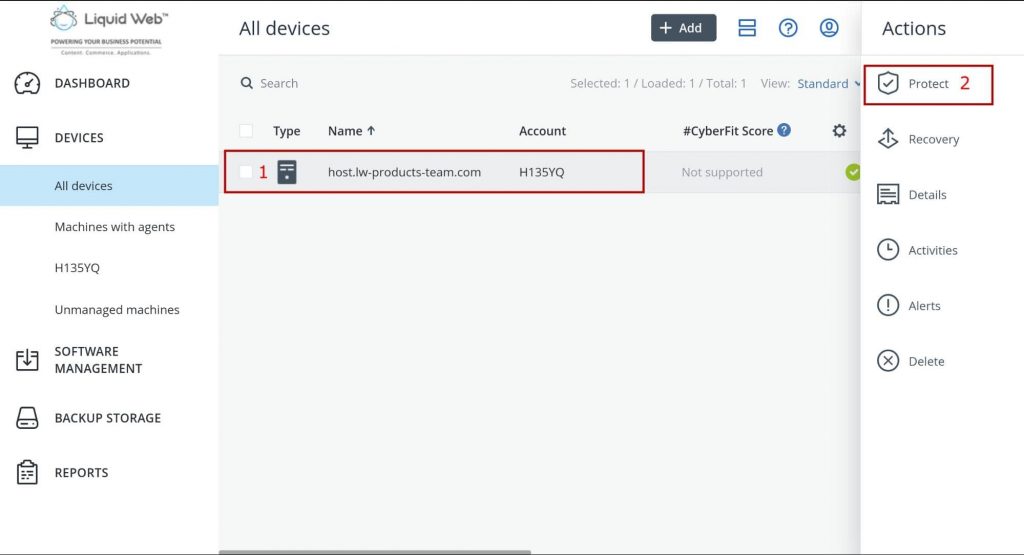Select H135YQ group in sidebar

[77, 268]
